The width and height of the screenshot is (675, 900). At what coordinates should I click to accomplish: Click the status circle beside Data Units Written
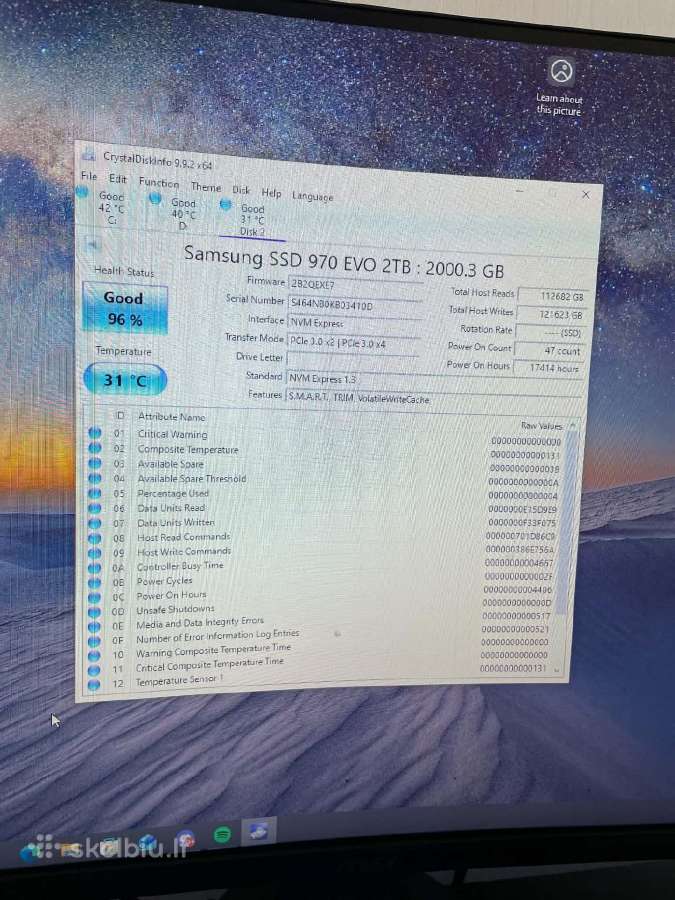[95, 523]
